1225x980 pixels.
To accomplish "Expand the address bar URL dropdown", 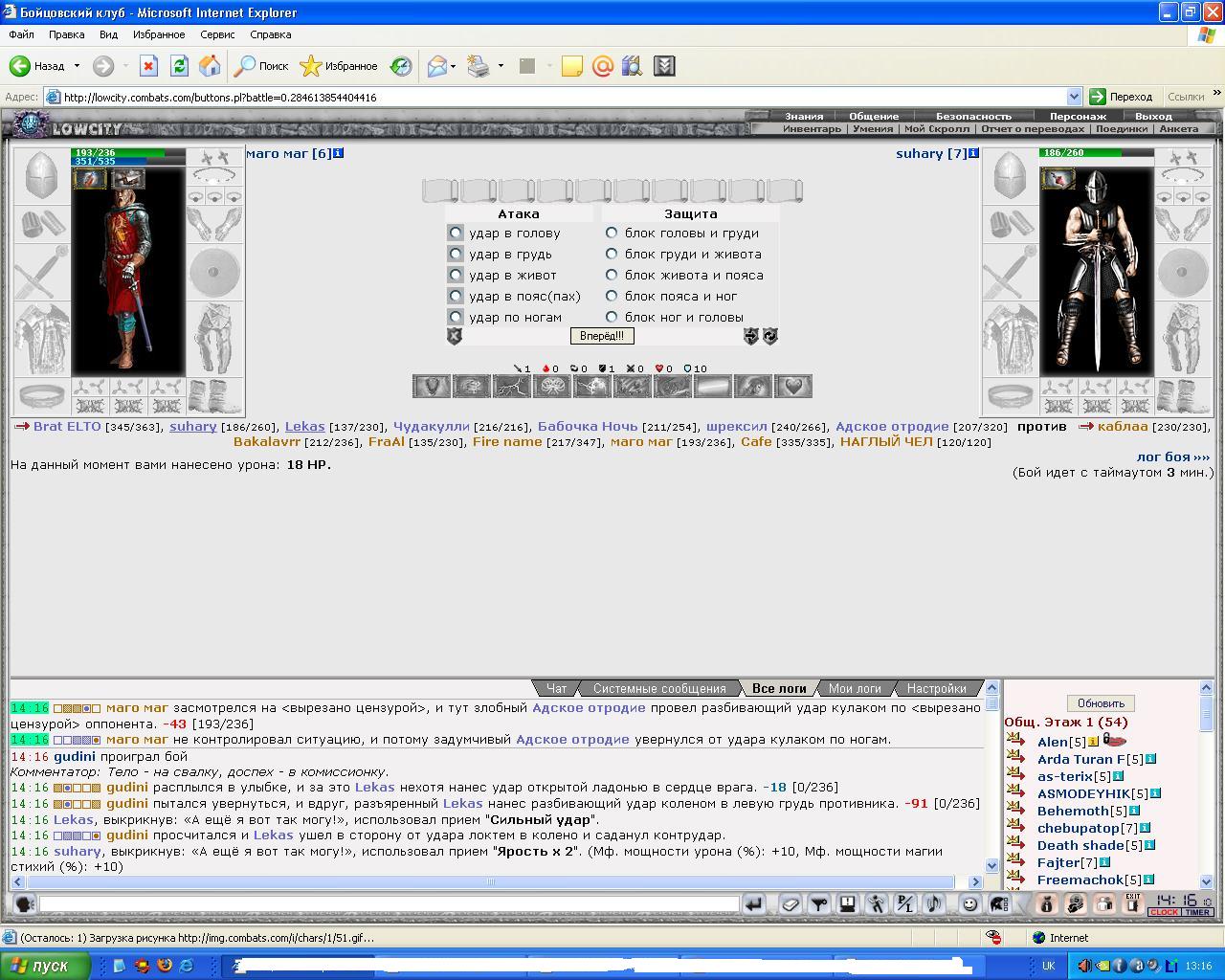I will [x=1074, y=97].
